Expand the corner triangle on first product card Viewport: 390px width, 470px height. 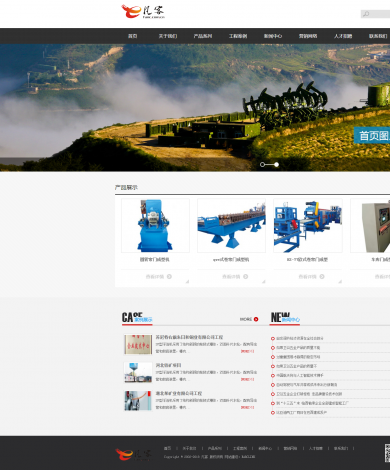(x=187, y=282)
